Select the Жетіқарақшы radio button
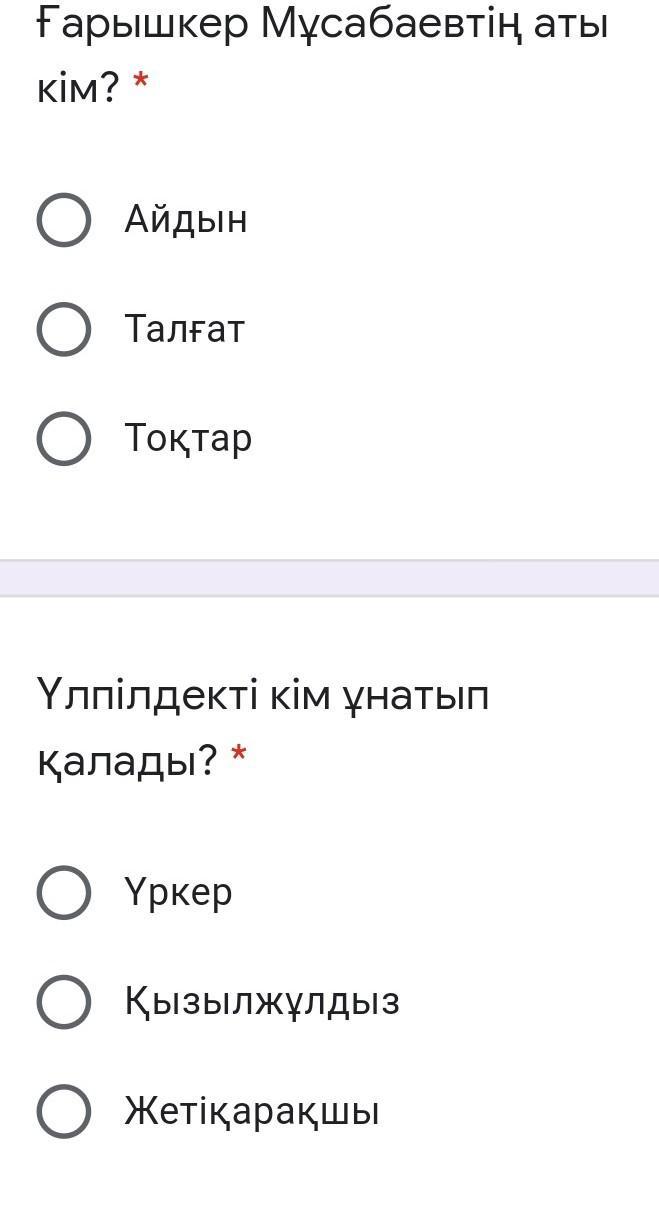659x1227 pixels. pyautogui.click(x=64, y=1111)
